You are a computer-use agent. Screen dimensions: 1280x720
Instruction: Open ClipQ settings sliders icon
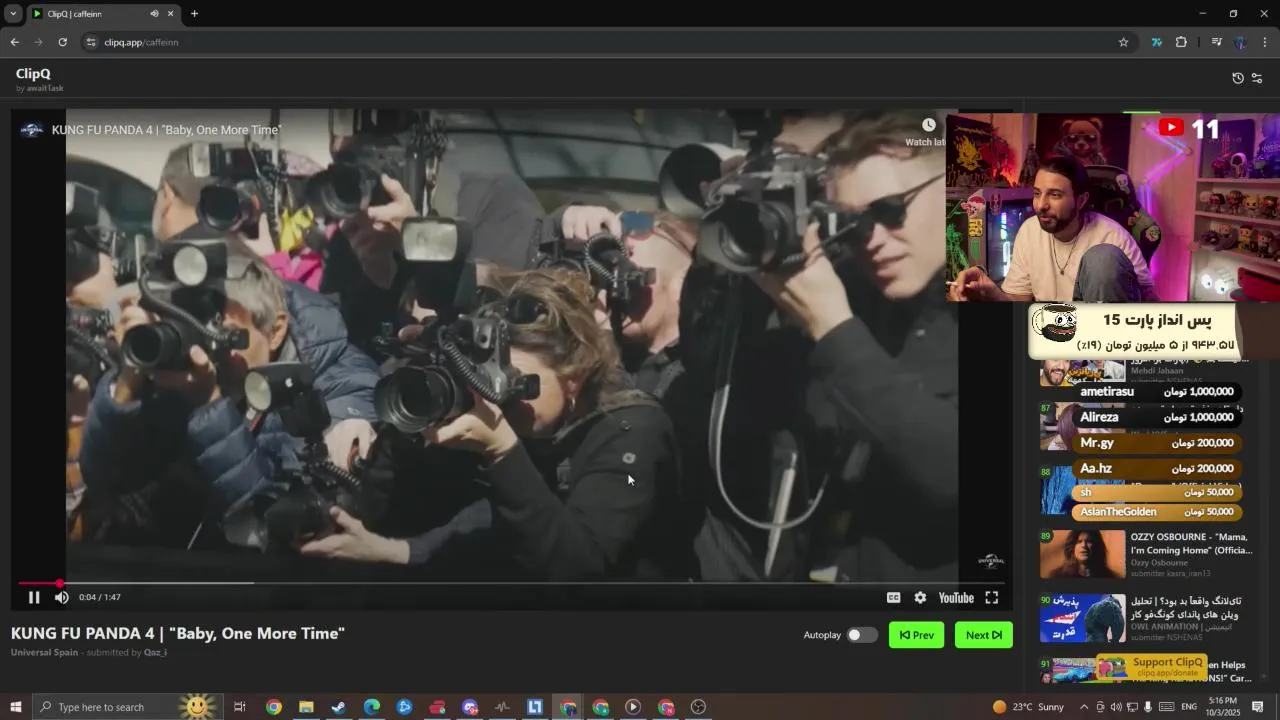1257,78
